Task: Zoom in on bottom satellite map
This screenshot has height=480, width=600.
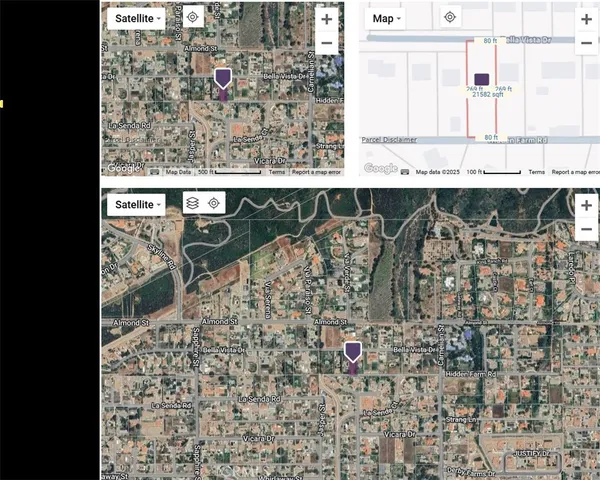Action: coord(586,205)
